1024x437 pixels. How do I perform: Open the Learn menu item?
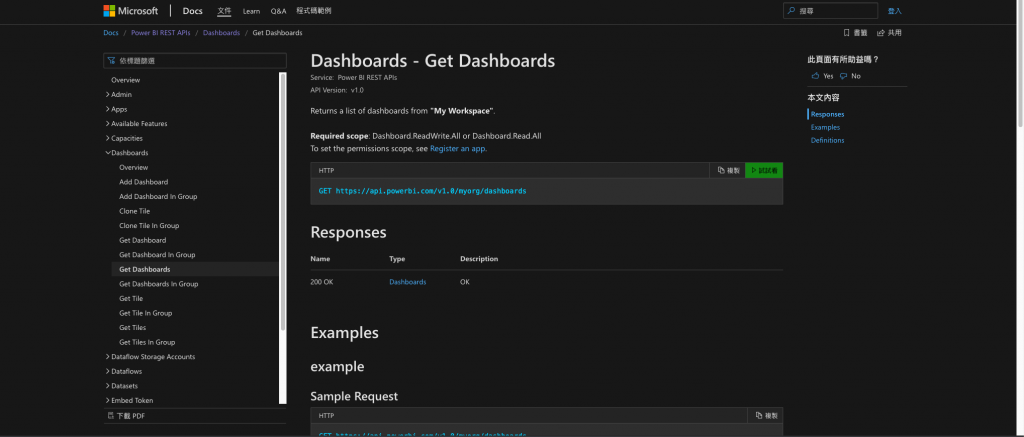(251, 11)
